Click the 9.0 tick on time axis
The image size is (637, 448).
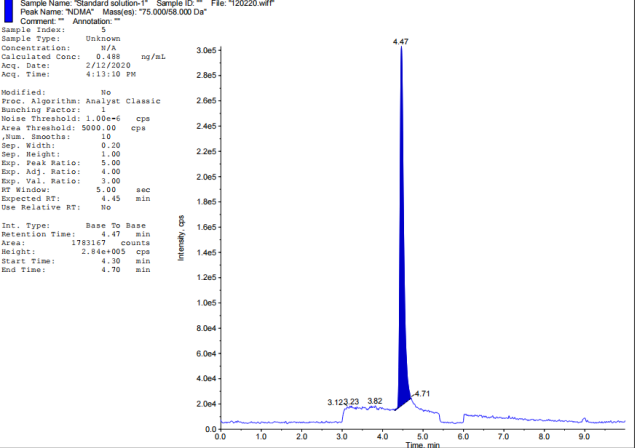pos(585,437)
